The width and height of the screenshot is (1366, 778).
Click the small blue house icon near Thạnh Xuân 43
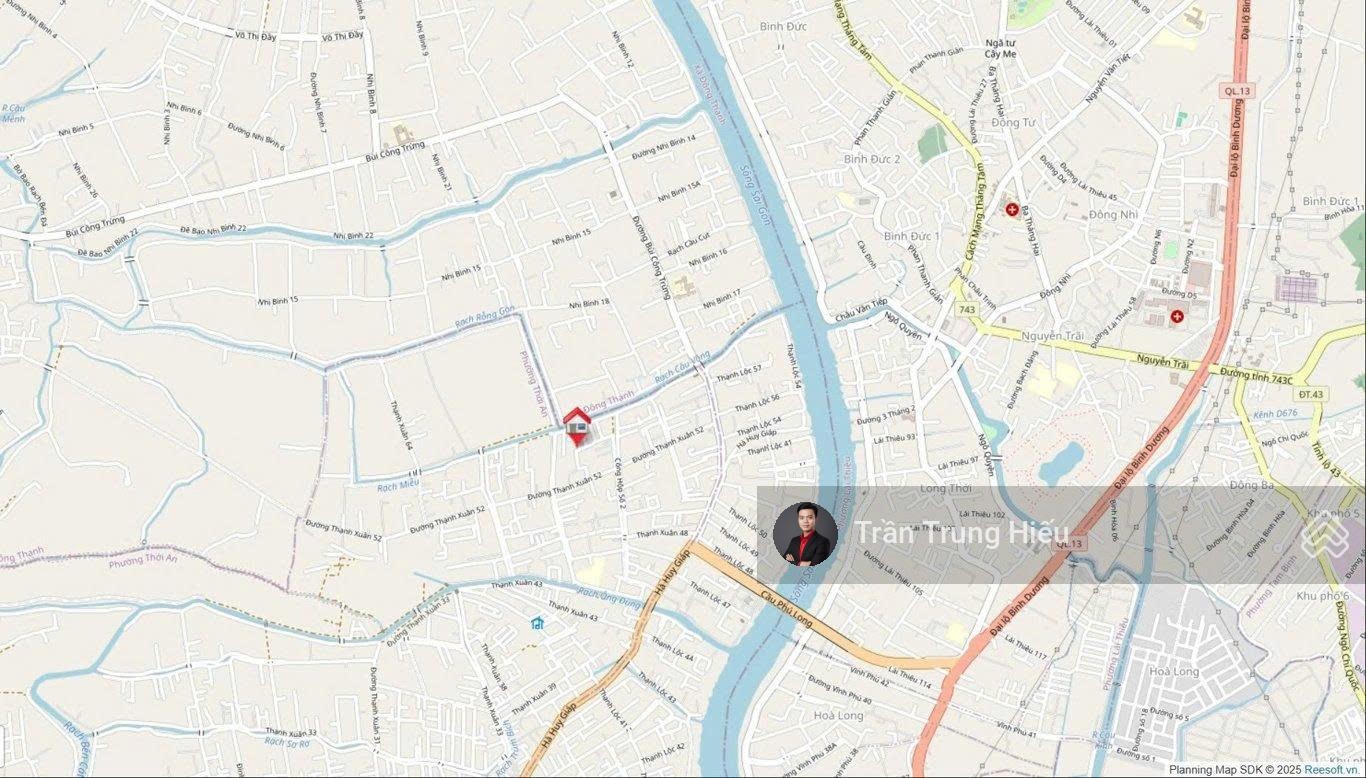(x=538, y=623)
